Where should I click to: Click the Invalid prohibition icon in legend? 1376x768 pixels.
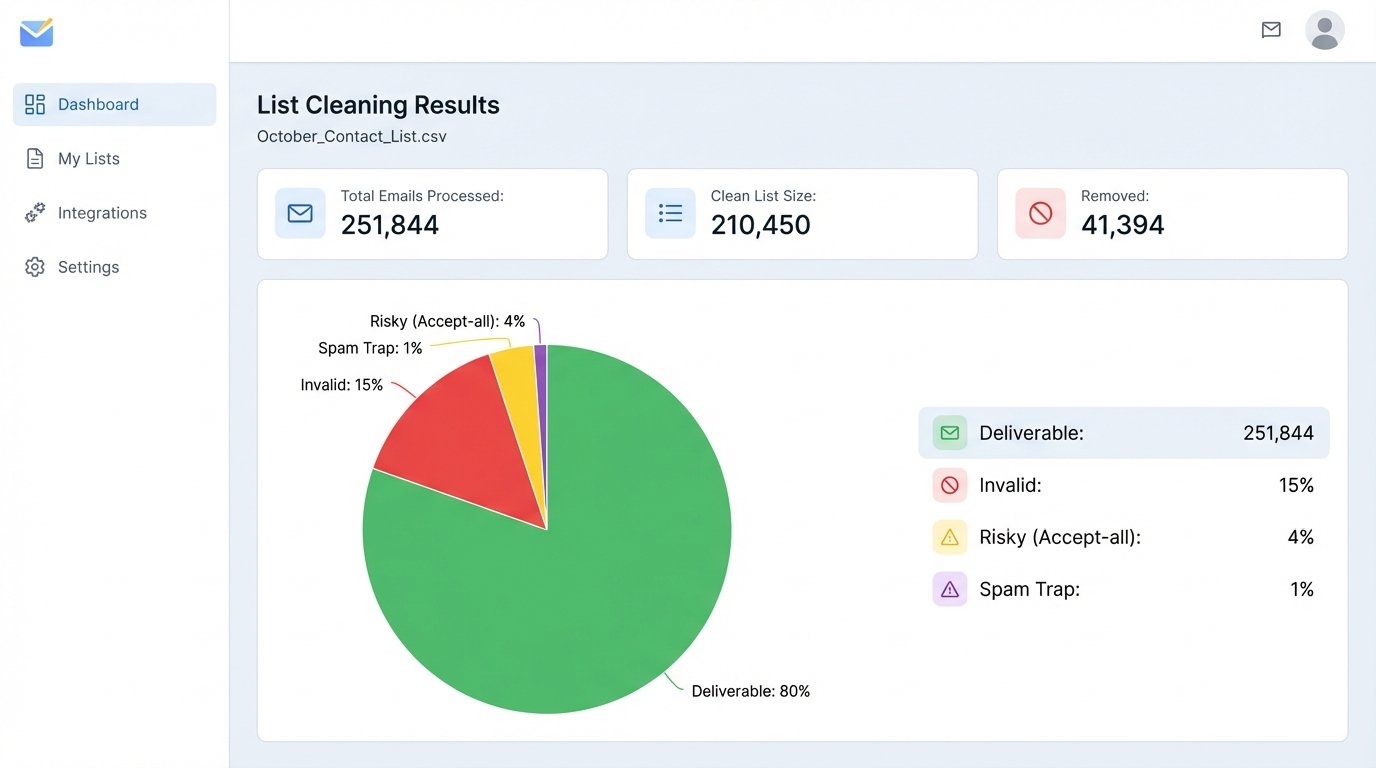[x=948, y=484]
